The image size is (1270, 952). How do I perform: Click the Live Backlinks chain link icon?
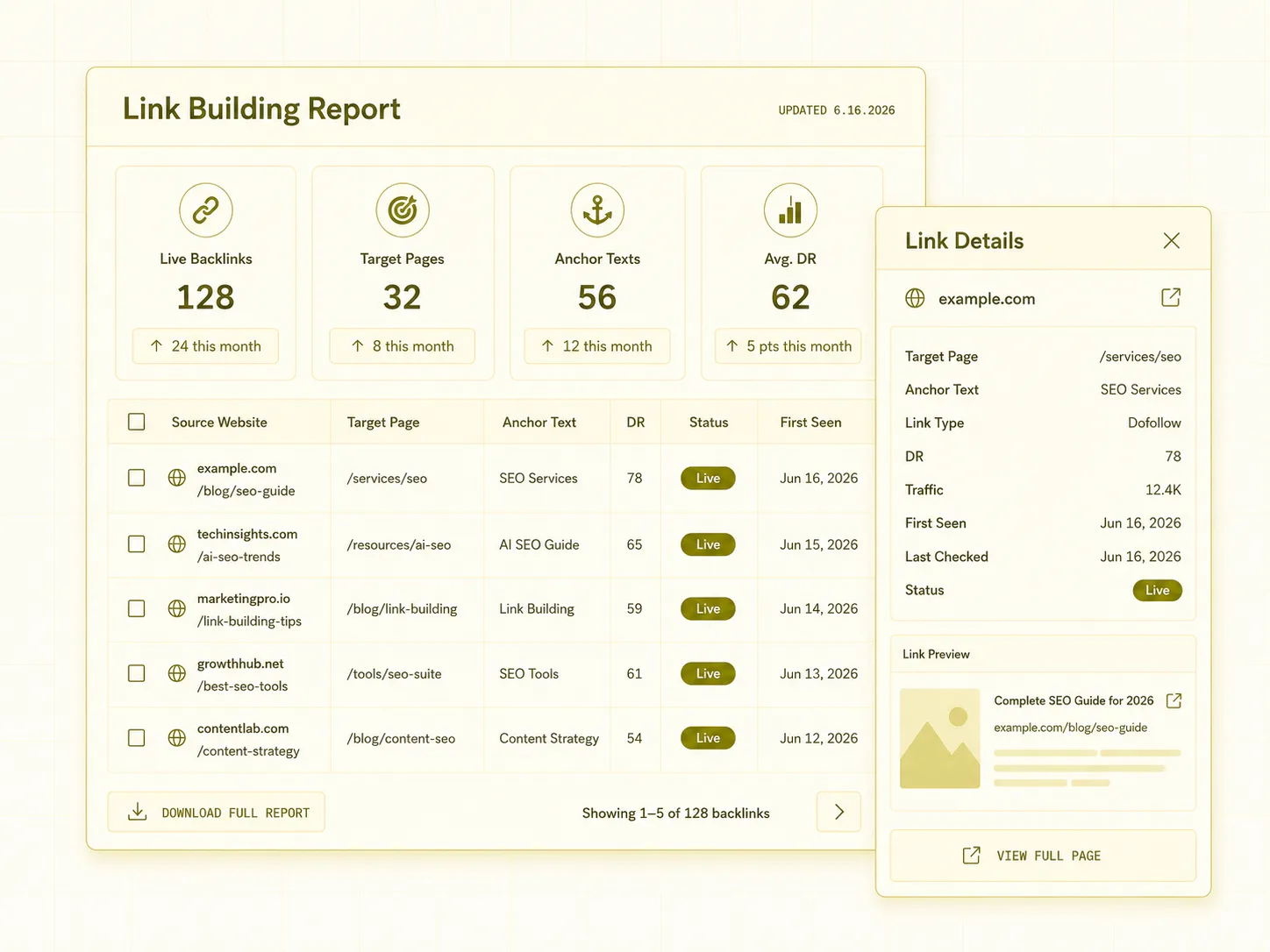(206, 210)
